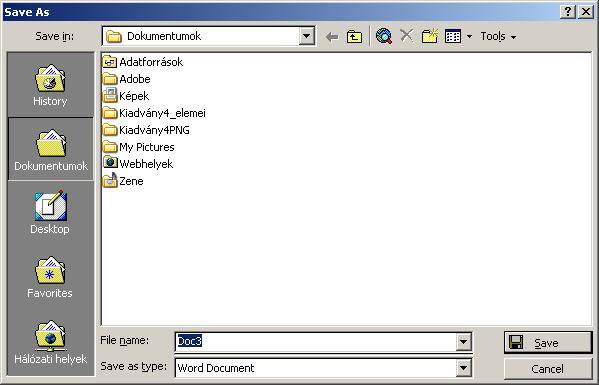Select the Adobe folder icon
Screen dimensions: 599x385
point(110,79)
